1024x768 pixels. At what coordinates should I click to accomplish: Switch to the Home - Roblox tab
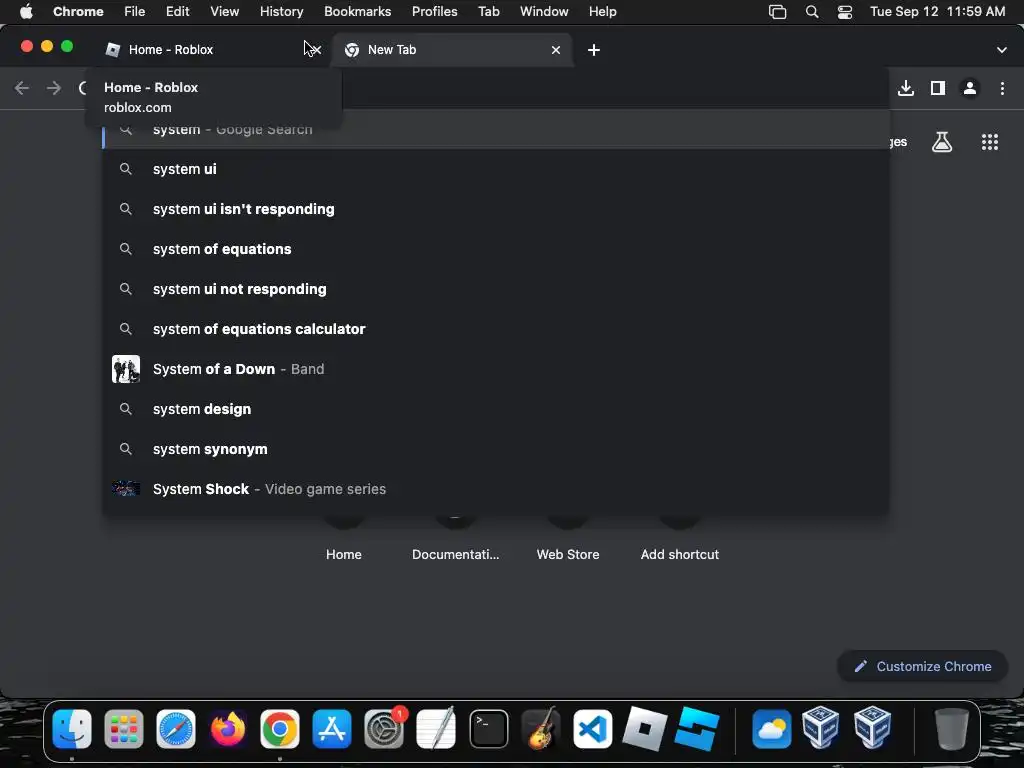[x=210, y=50]
